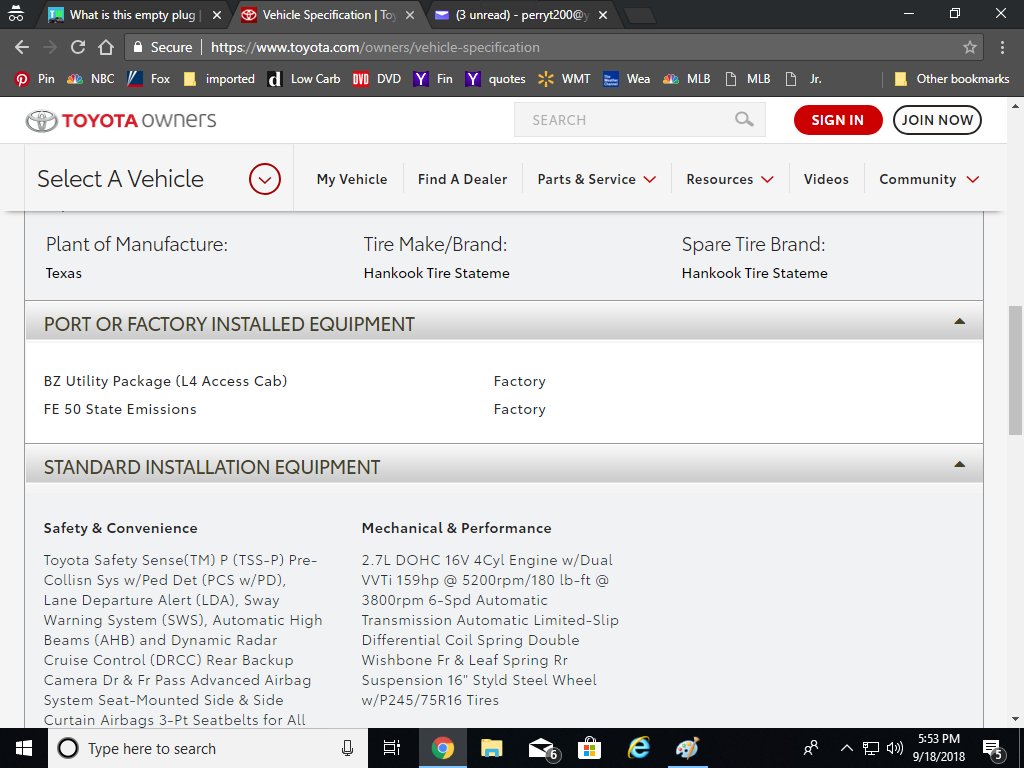Viewport: 1024px width, 768px height.
Task: Click the Secure site info label
Action: [163, 47]
